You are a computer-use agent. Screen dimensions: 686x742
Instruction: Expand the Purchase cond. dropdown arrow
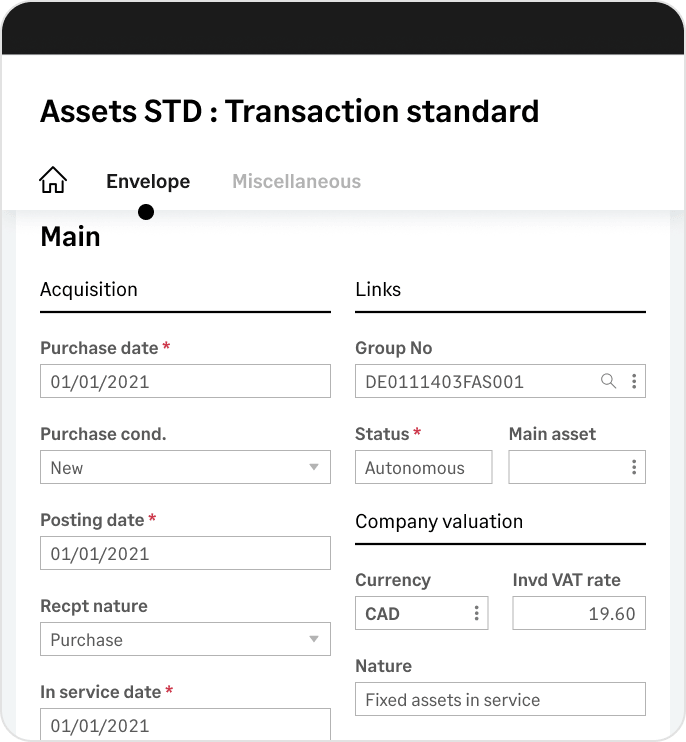(314, 467)
